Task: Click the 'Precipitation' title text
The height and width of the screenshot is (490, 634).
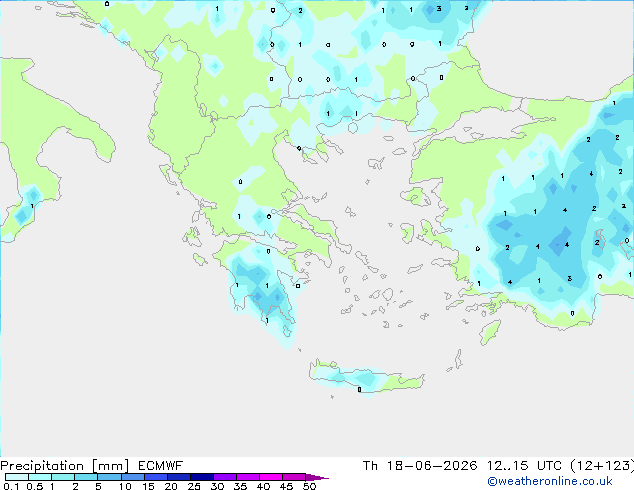Action: (42, 466)
